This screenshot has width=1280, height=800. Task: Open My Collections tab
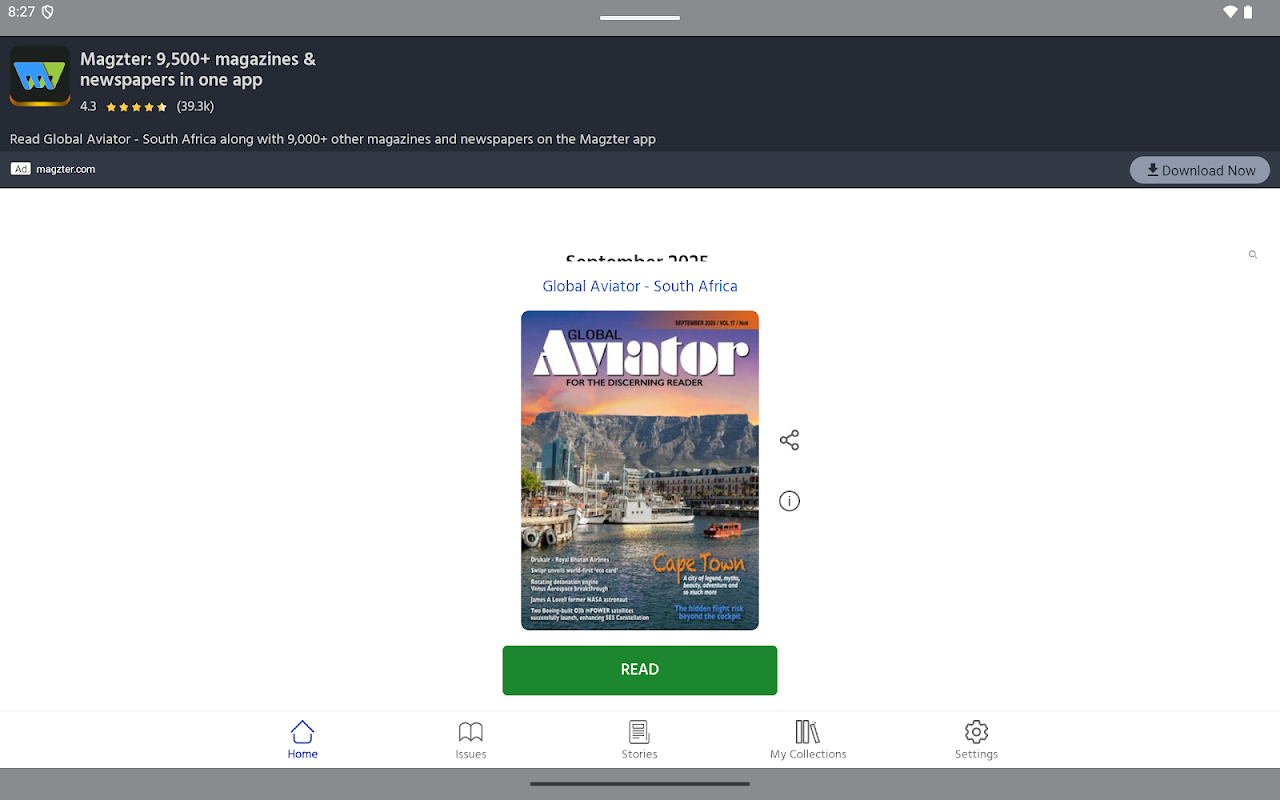coord(808,740)
